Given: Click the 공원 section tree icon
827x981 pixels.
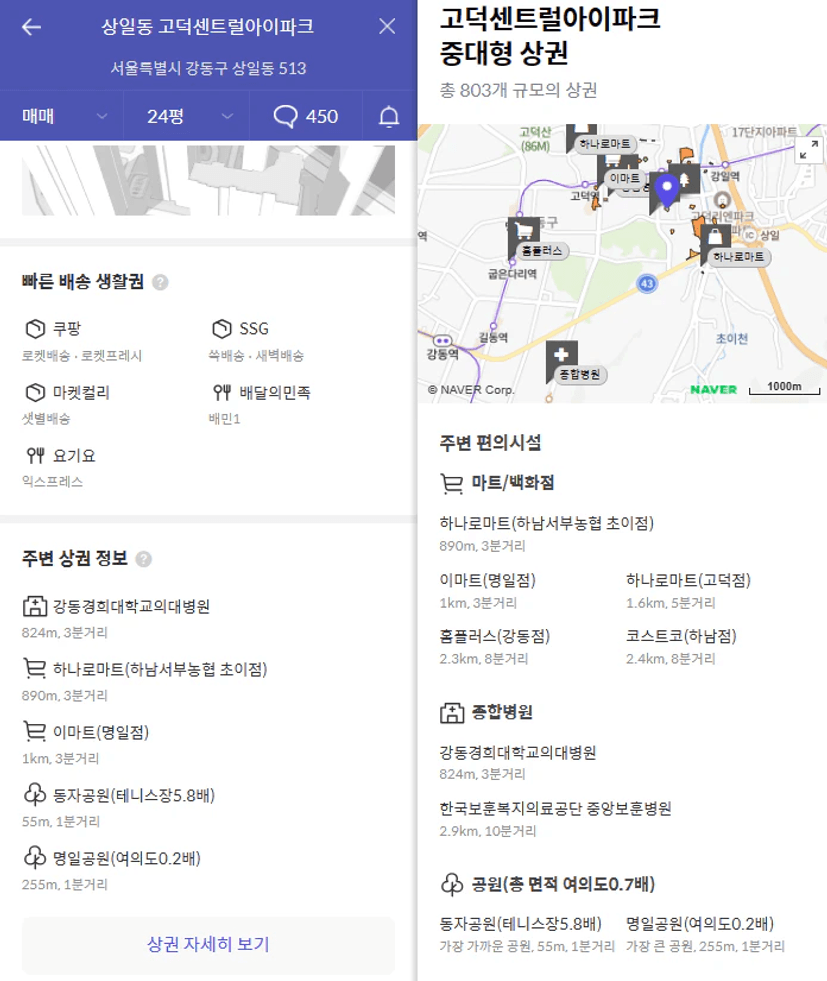Looking at the screenshot, I should pos(452,885).
